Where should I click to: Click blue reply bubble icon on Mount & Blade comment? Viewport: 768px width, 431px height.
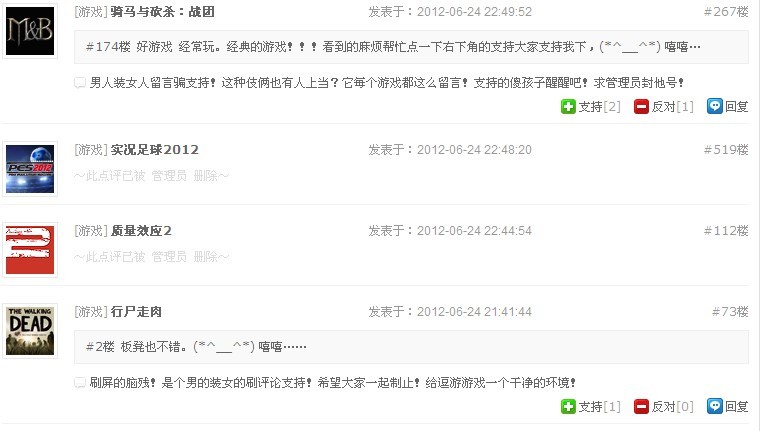pos(715,106)
